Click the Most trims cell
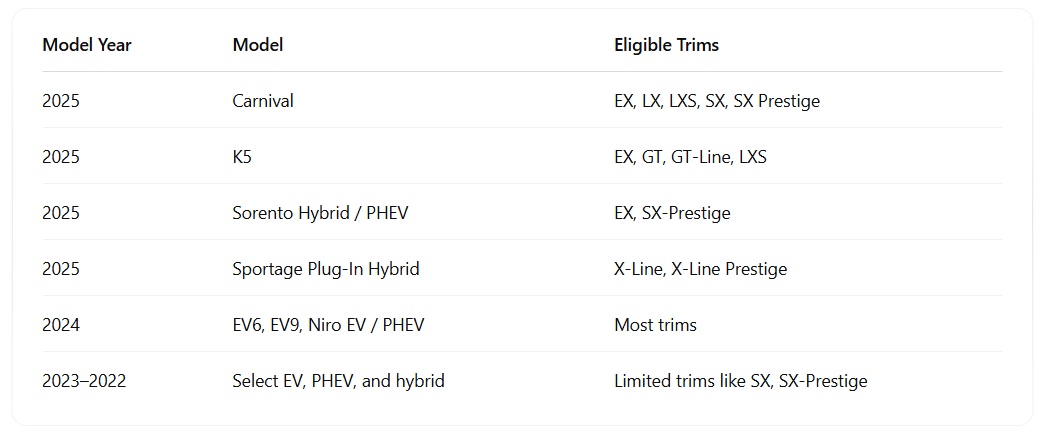The height and width of the screenshot is (434, 1047). pos(655,325)
